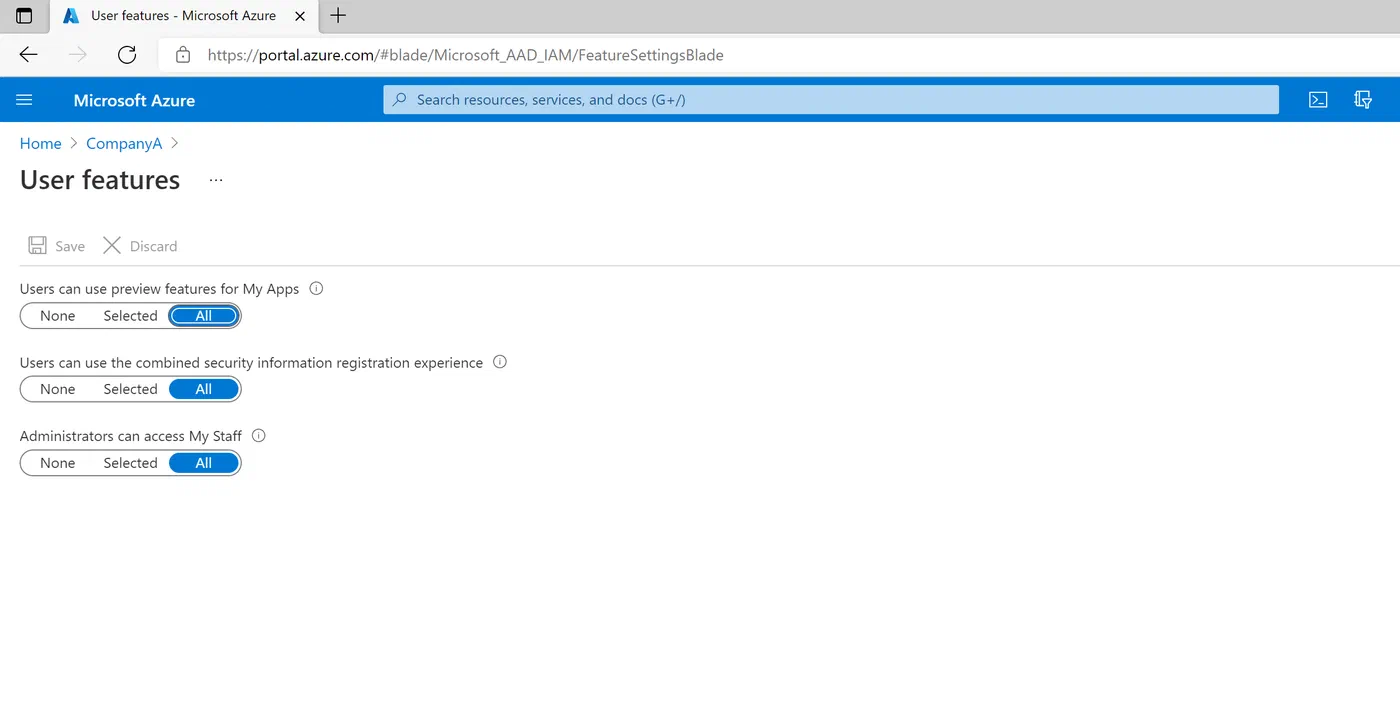
Task: Click the 'Users can use preview features for My Apps' label
Action: point(160,289)
